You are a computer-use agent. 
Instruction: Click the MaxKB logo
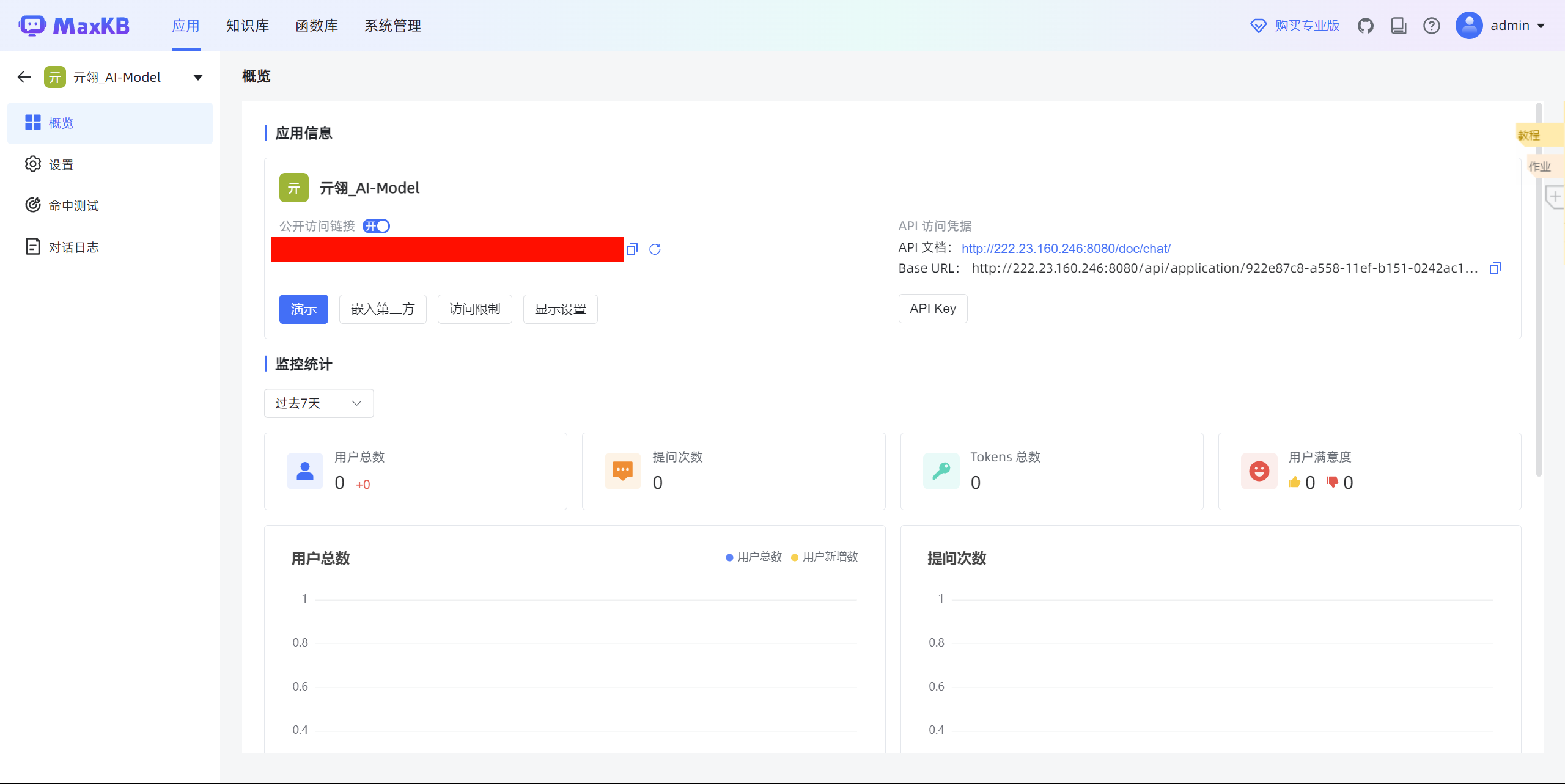(x=75, y=26)
